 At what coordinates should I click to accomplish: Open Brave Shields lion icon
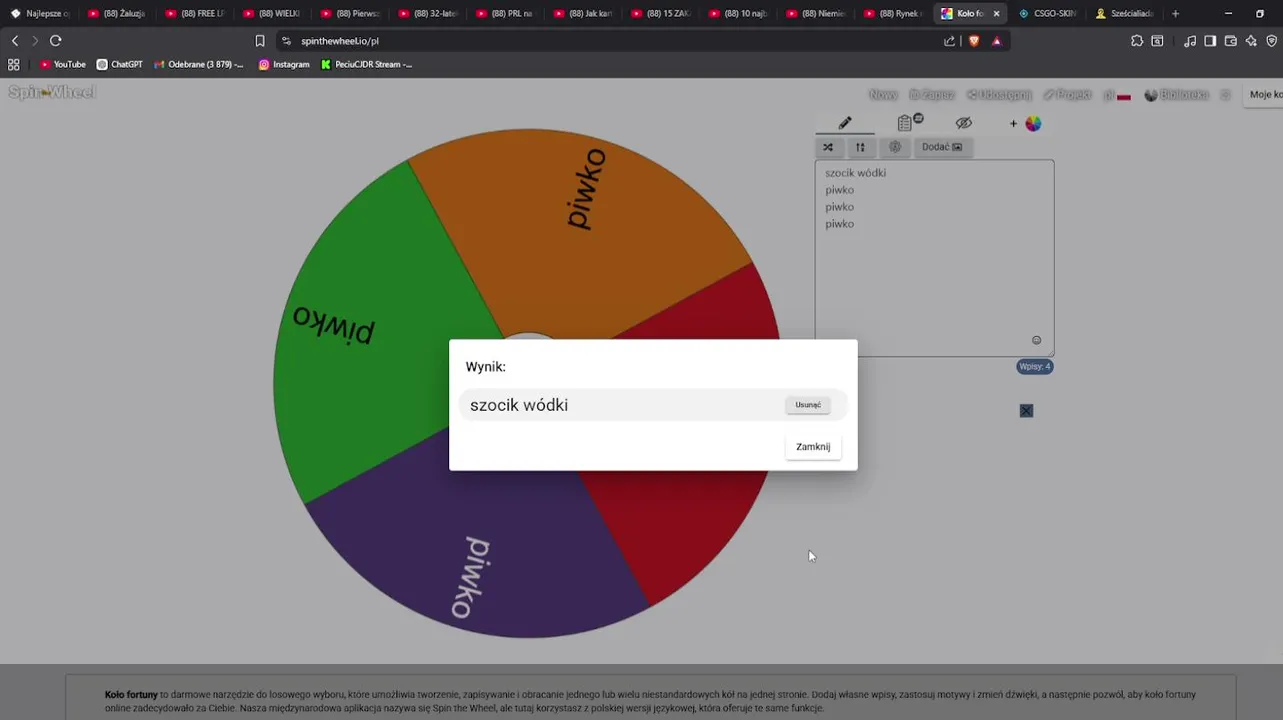(x=973, y=41)
